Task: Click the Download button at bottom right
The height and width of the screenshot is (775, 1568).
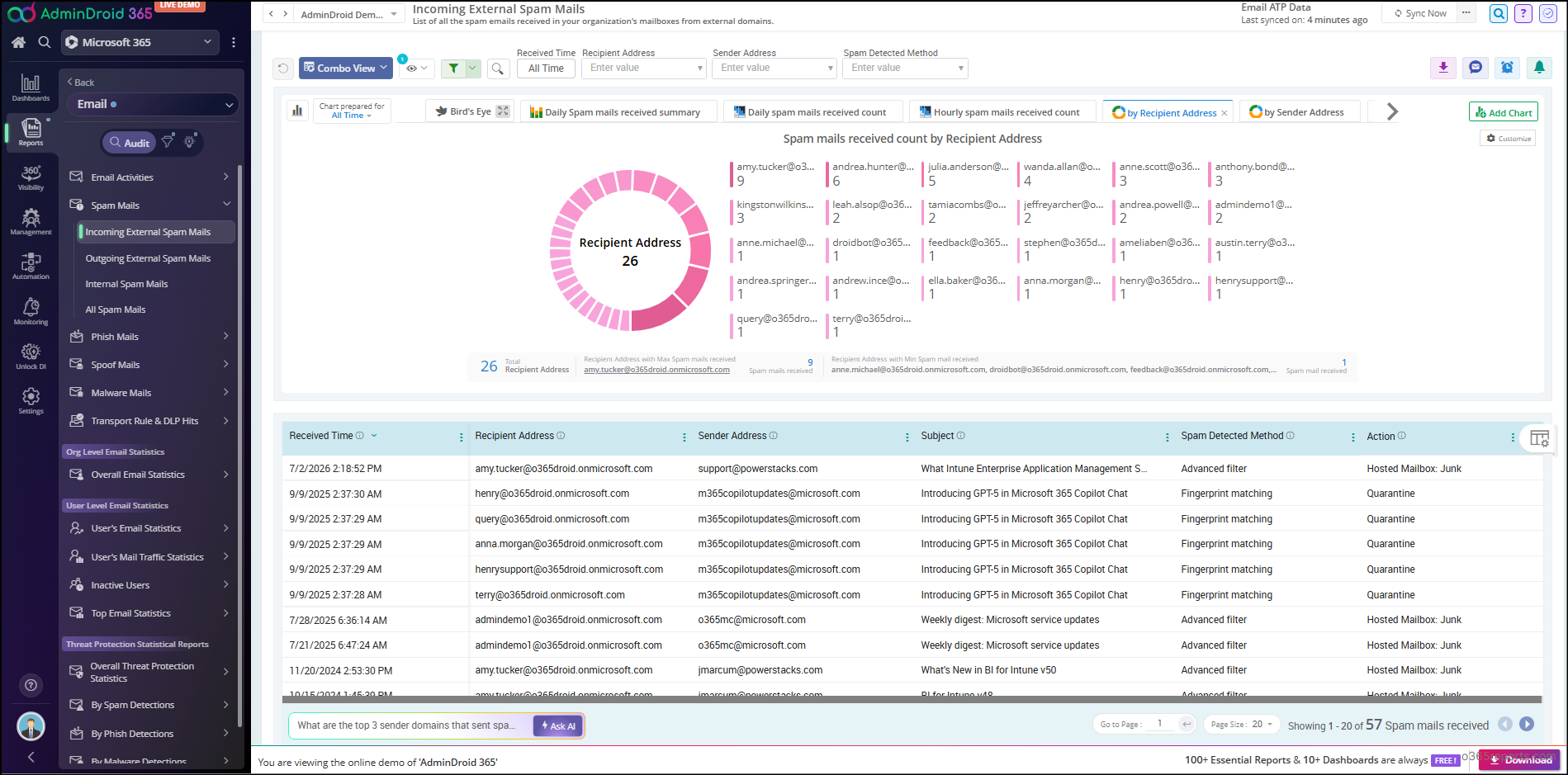Action: click(x=1519, y=760)
